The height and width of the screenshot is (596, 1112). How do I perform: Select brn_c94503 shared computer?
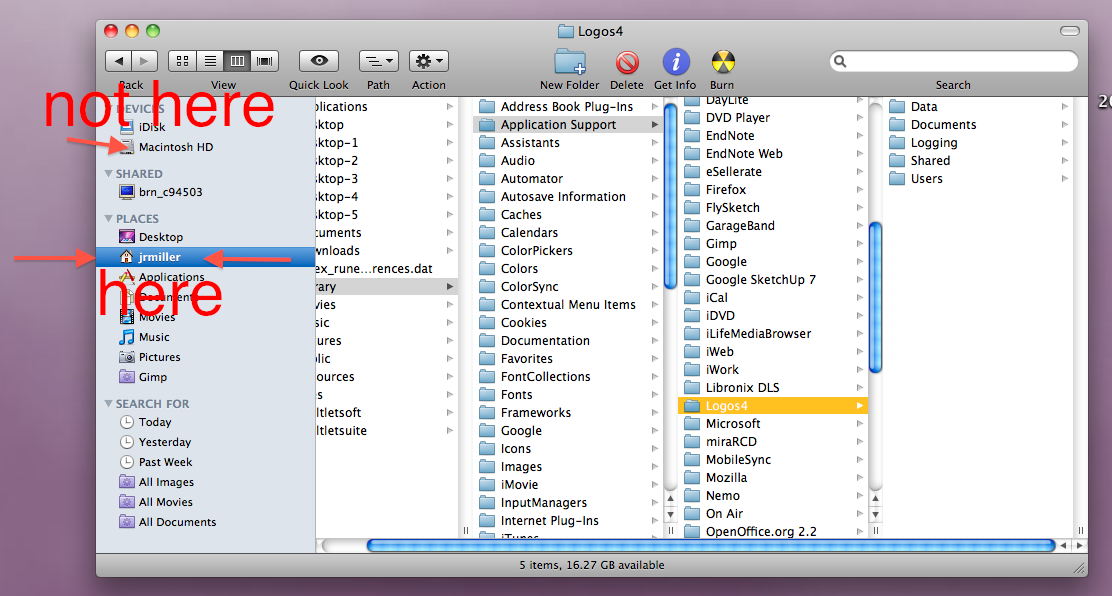coord(170,192)
